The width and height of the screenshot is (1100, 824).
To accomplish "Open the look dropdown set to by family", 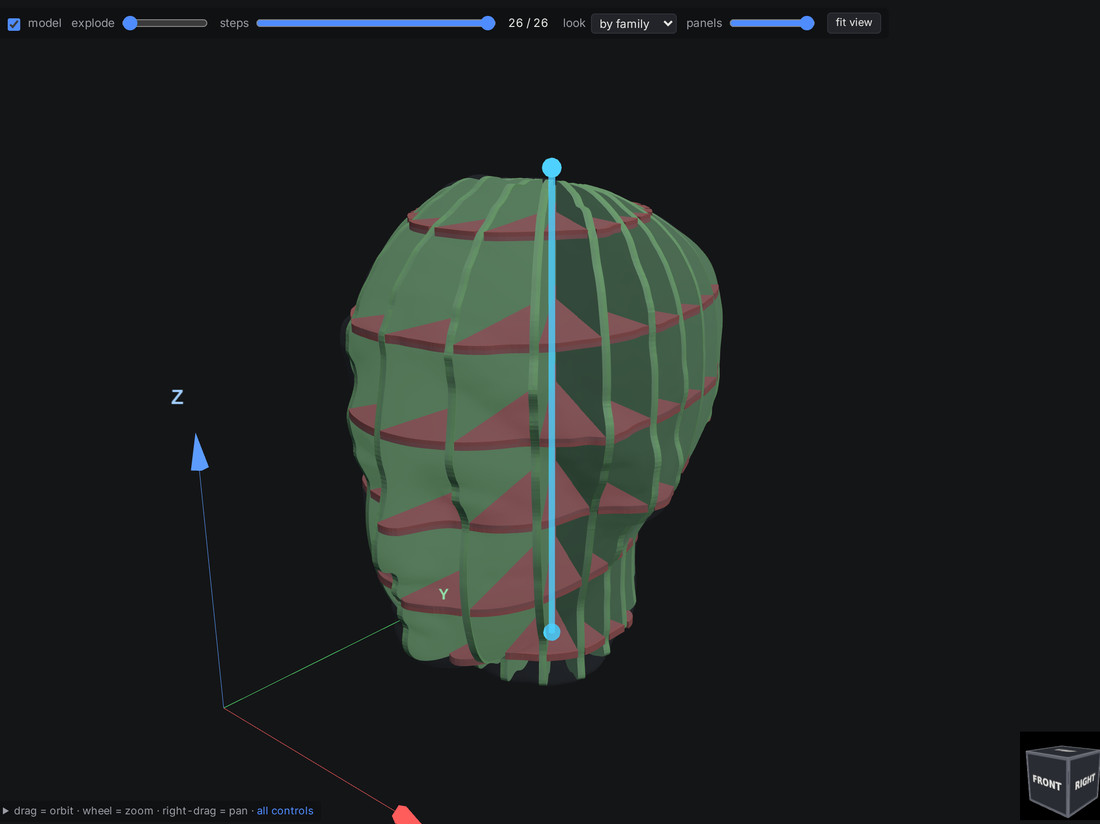I will click(x=633, y=24).
